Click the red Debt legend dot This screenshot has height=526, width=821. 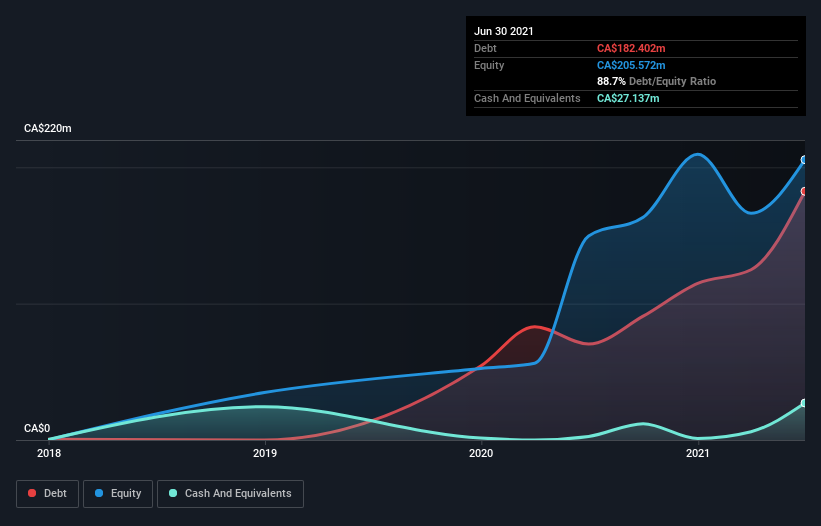[x=32, y=493]
